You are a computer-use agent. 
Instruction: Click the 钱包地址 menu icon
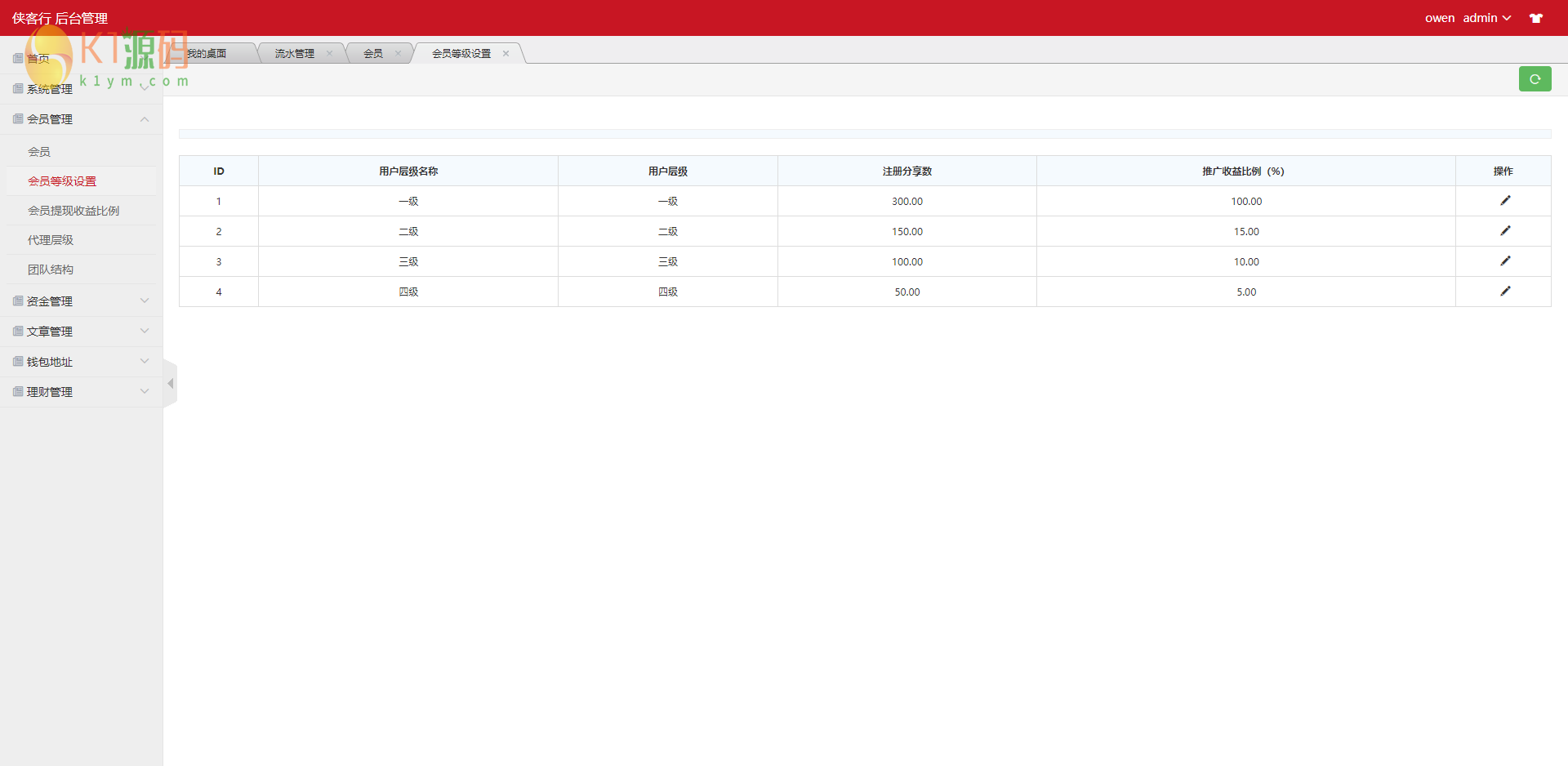18,362
